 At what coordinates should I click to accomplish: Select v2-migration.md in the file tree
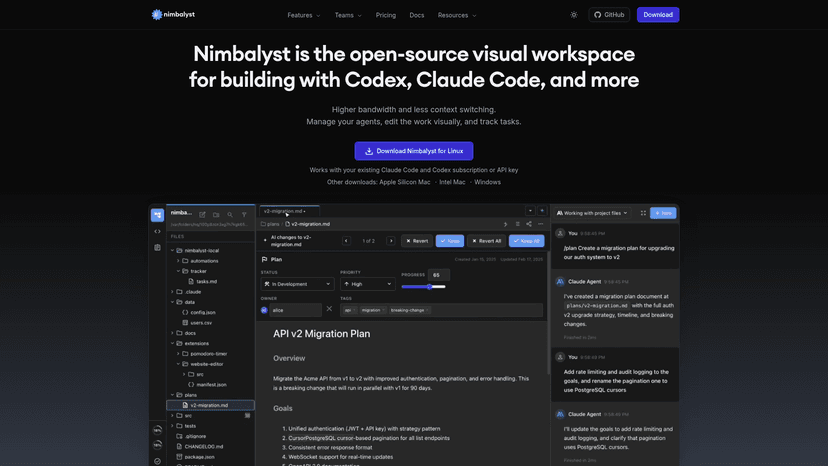[210, 405]
